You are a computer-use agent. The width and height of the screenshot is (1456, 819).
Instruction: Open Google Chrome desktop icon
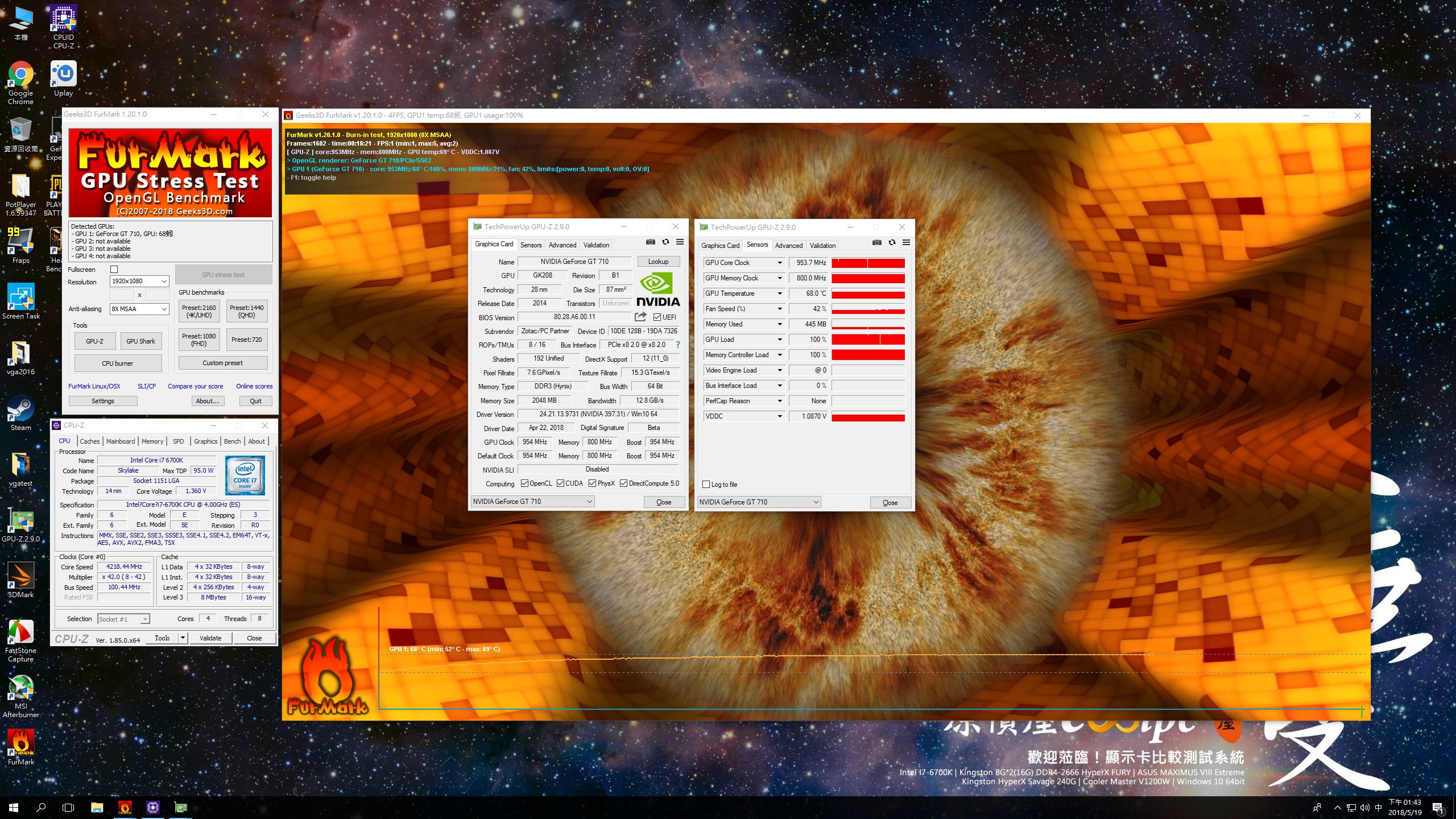click(20, 83)
